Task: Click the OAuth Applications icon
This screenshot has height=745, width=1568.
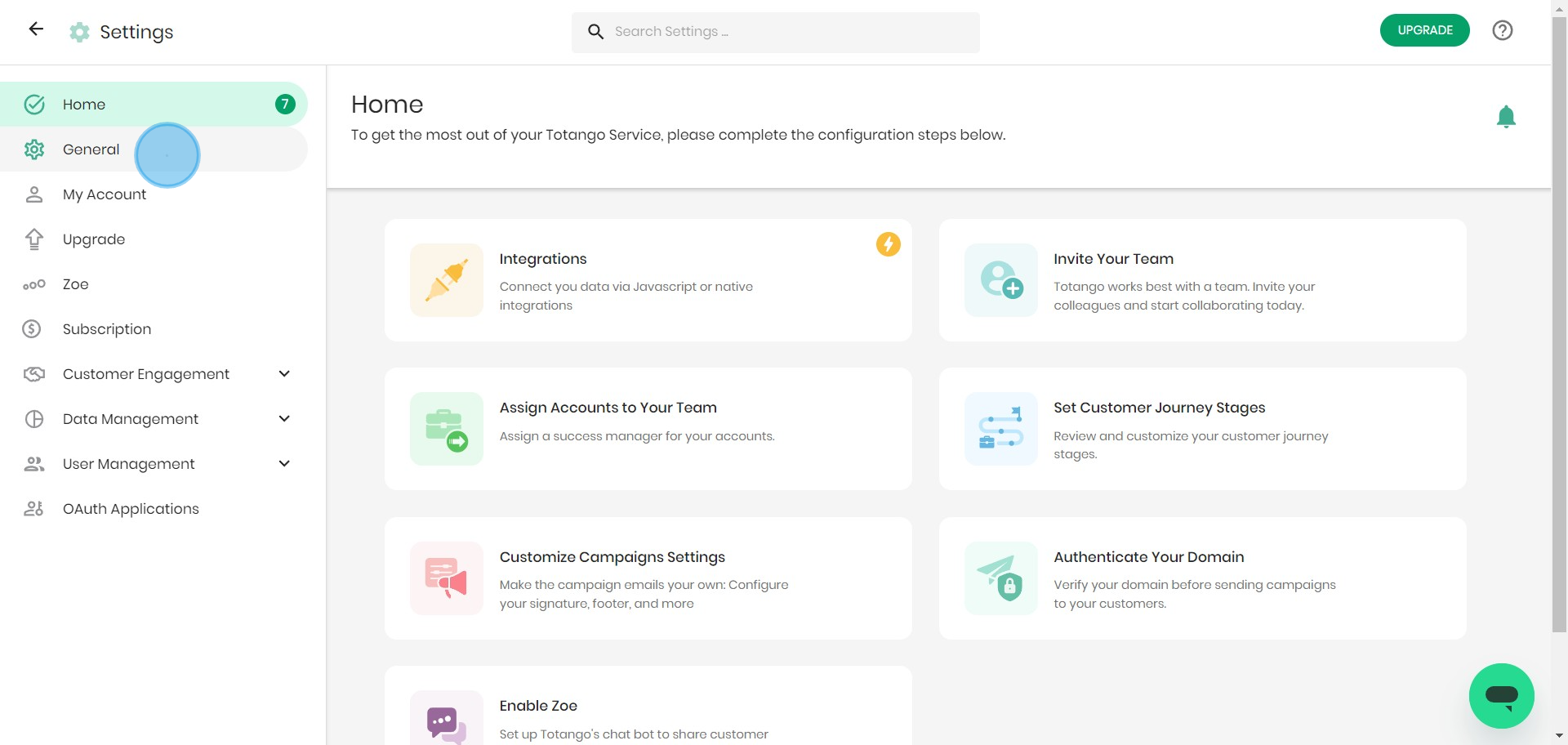Action: (x=34, y=509)
